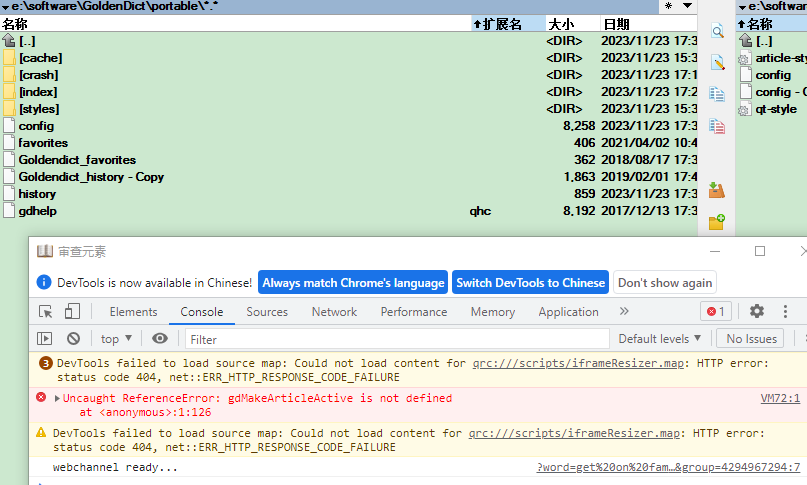Viewport: 807px width, 485px height.
Task: Click the parent directory icon in right panel
Action: (745, 40)
